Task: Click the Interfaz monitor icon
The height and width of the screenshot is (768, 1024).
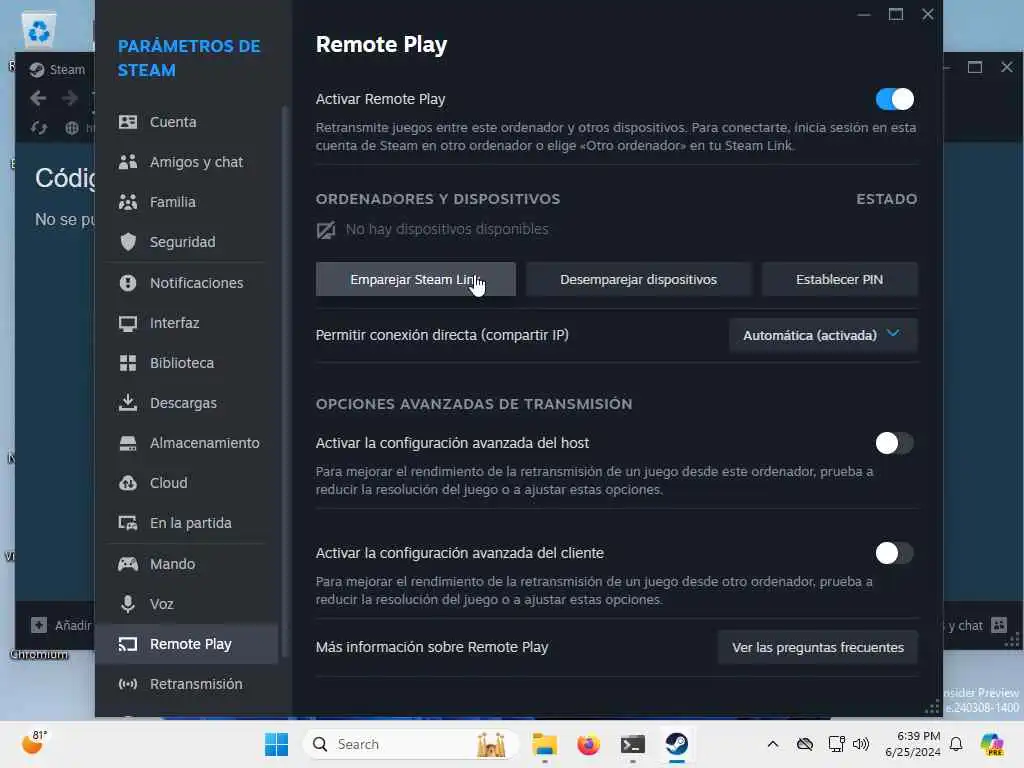Action: tap(128, 323)
